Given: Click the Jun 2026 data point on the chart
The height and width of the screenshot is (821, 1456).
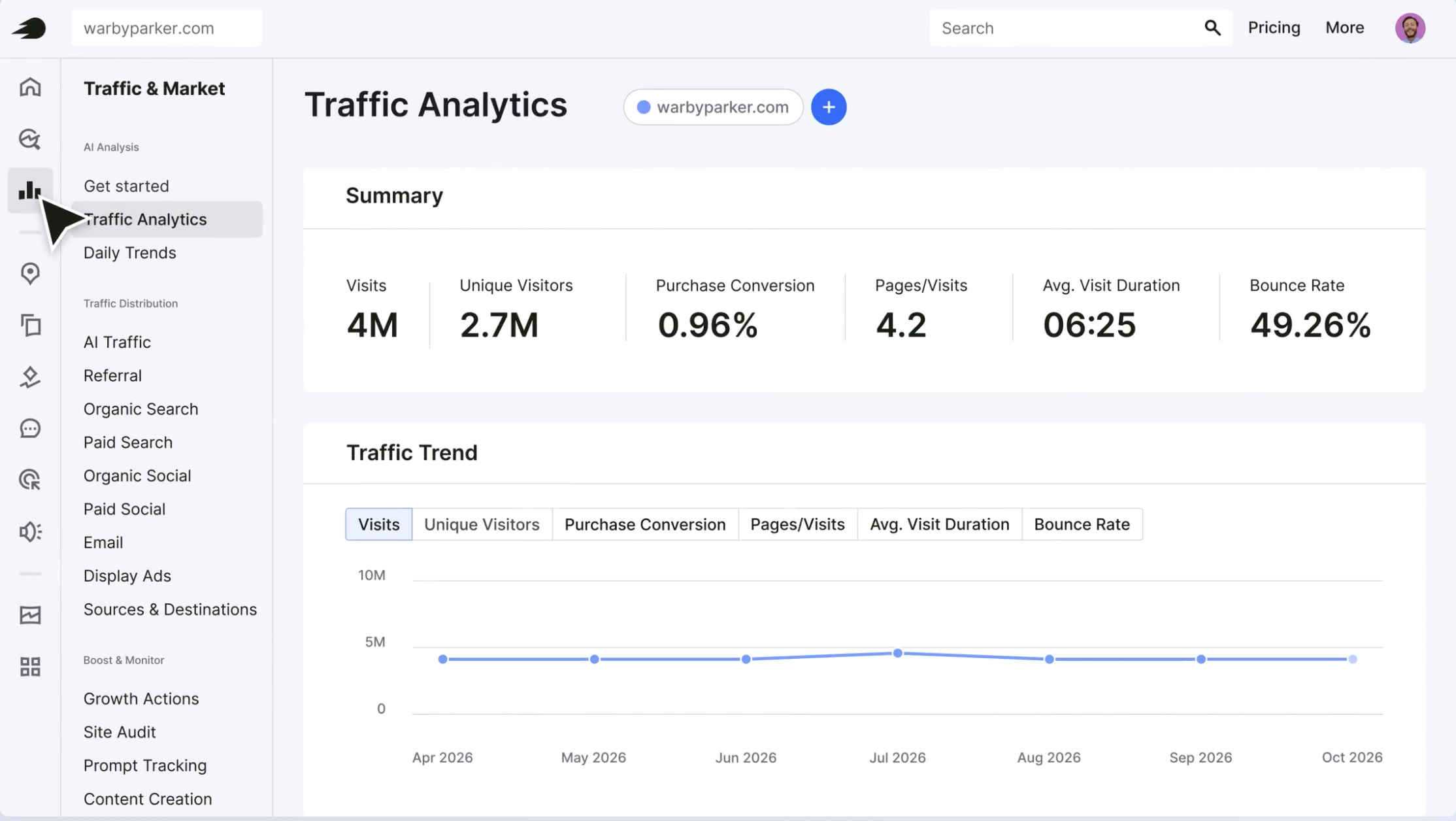Looking at the screenshot, I should pos(746,659).
